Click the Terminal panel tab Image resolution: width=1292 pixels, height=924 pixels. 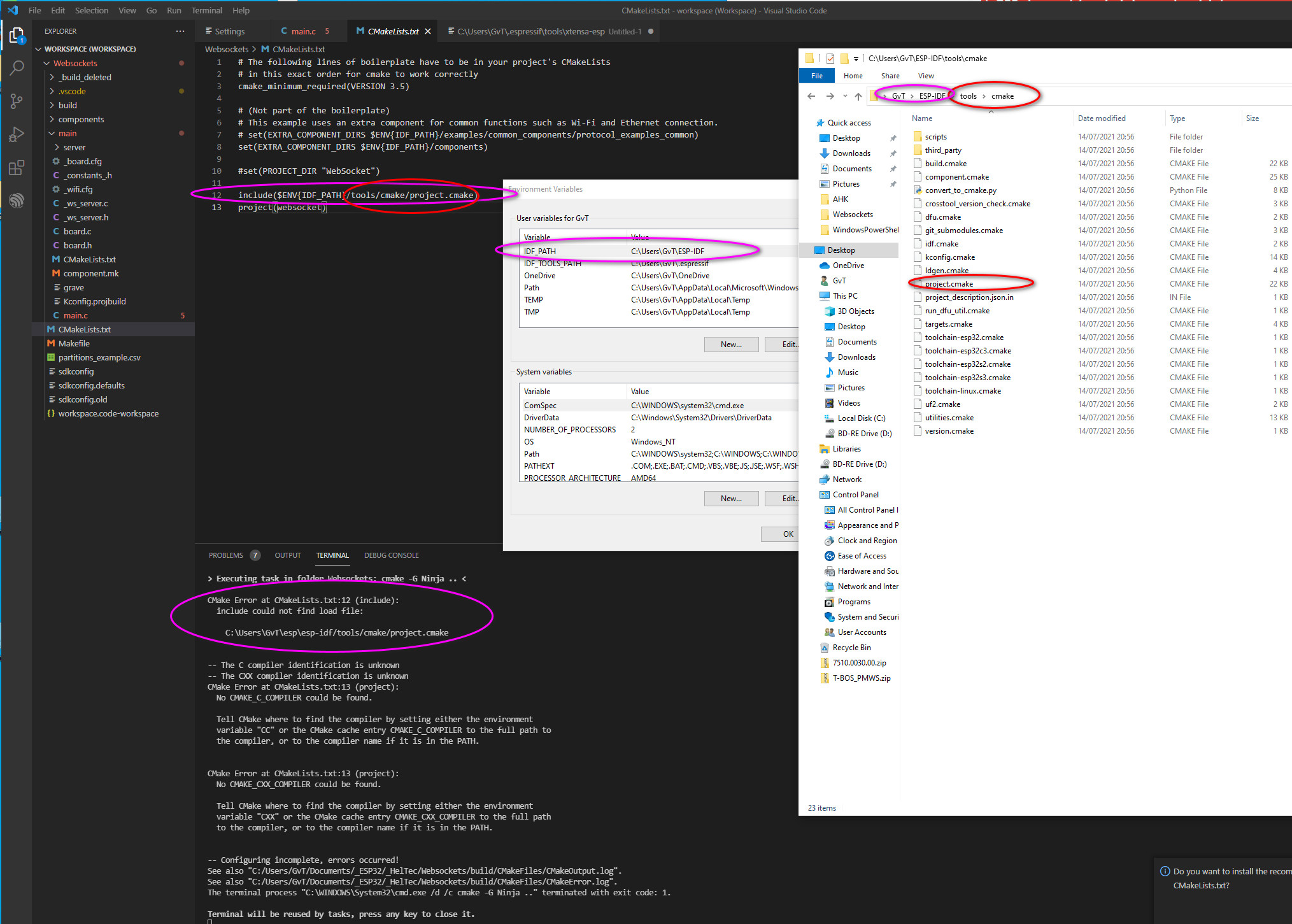334,555
